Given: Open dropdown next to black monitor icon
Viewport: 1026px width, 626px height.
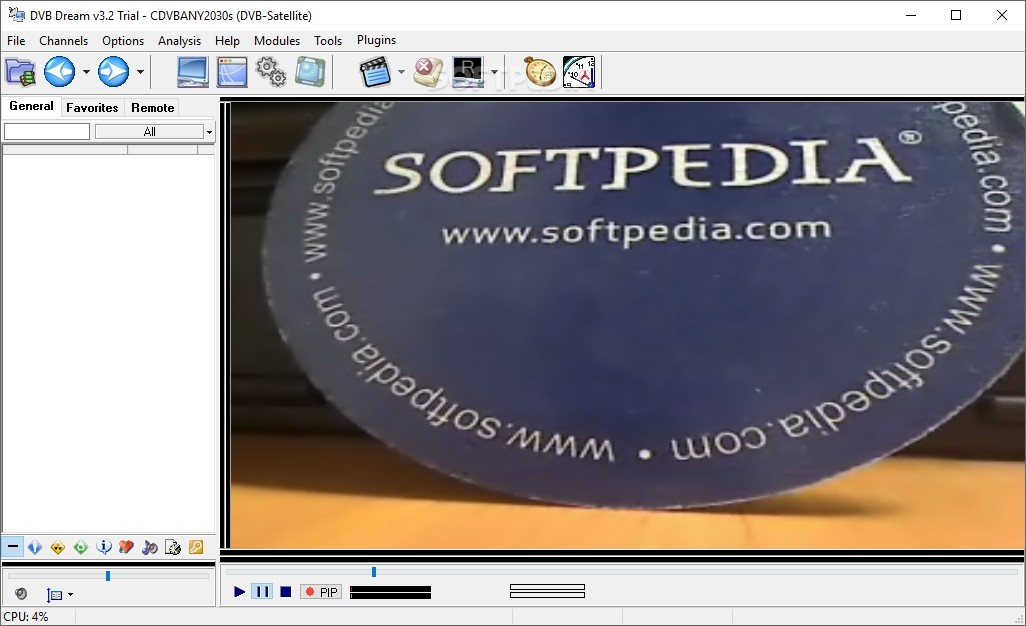Looking at the screenshot, I should [494, 72].
